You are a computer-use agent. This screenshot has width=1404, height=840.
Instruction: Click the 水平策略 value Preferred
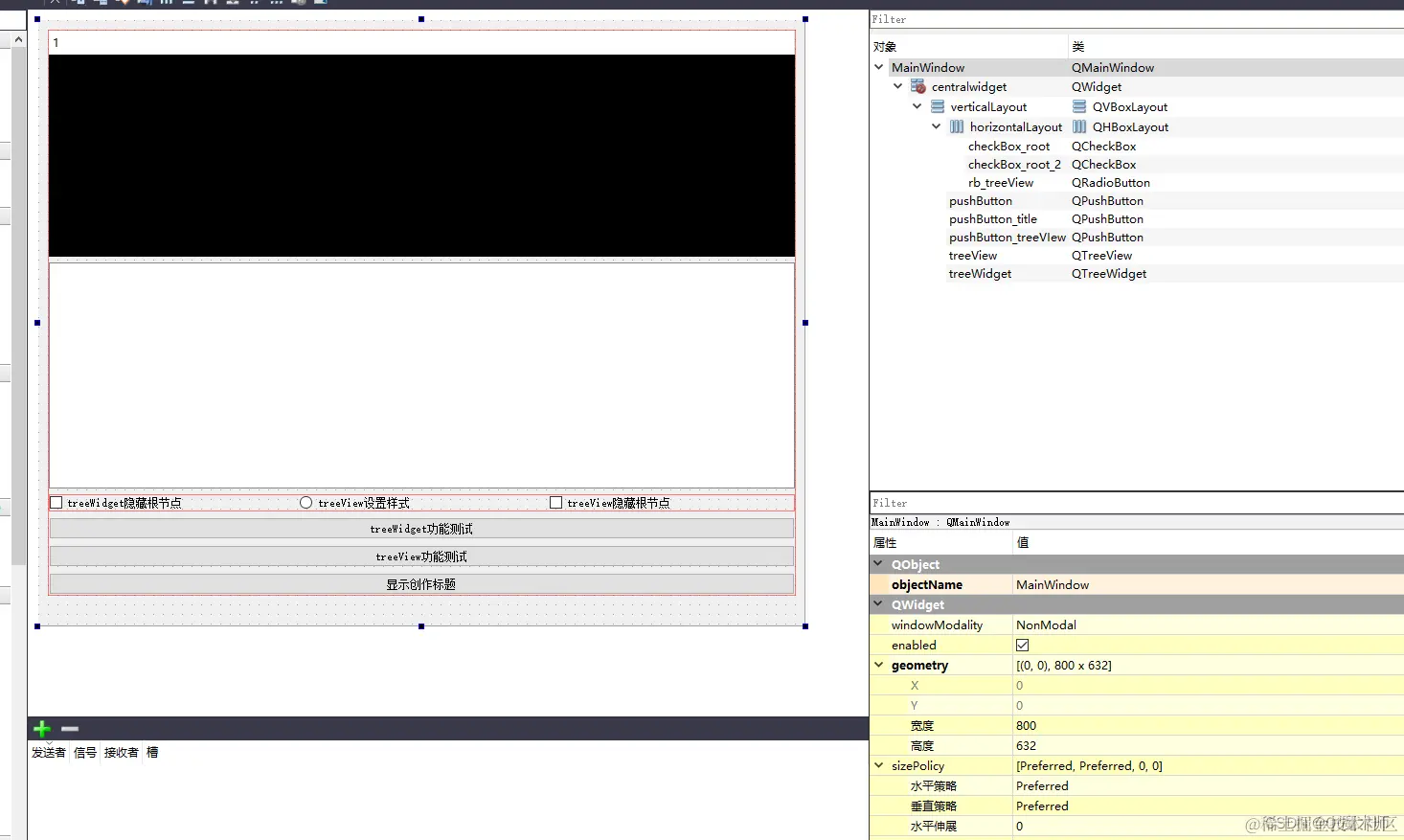1042,785
